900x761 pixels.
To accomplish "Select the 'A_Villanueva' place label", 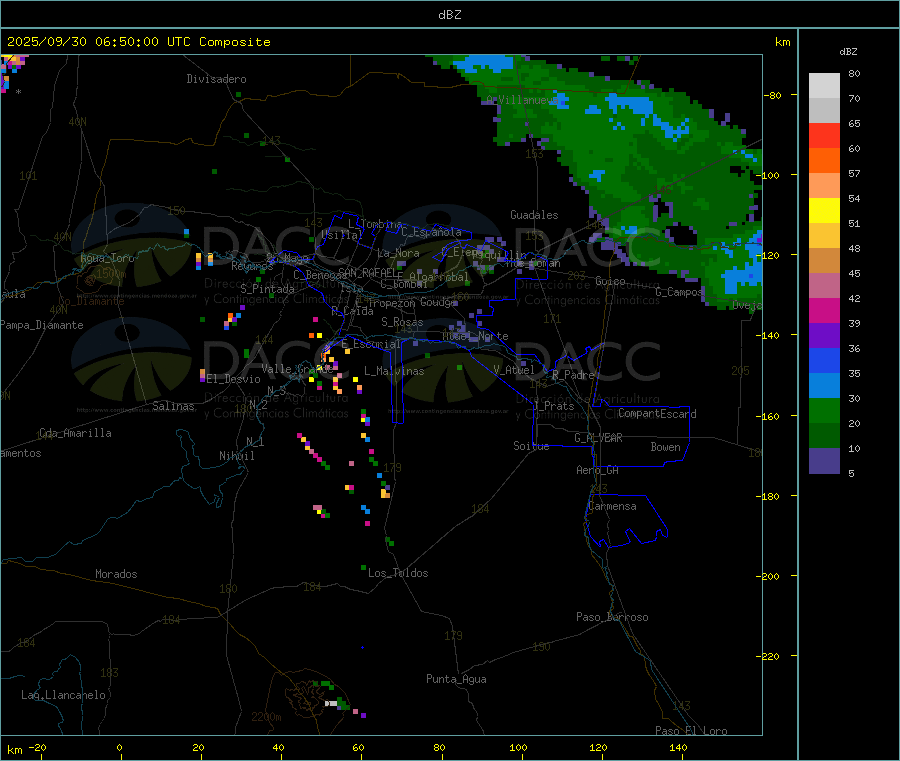I will pos(522,100).
